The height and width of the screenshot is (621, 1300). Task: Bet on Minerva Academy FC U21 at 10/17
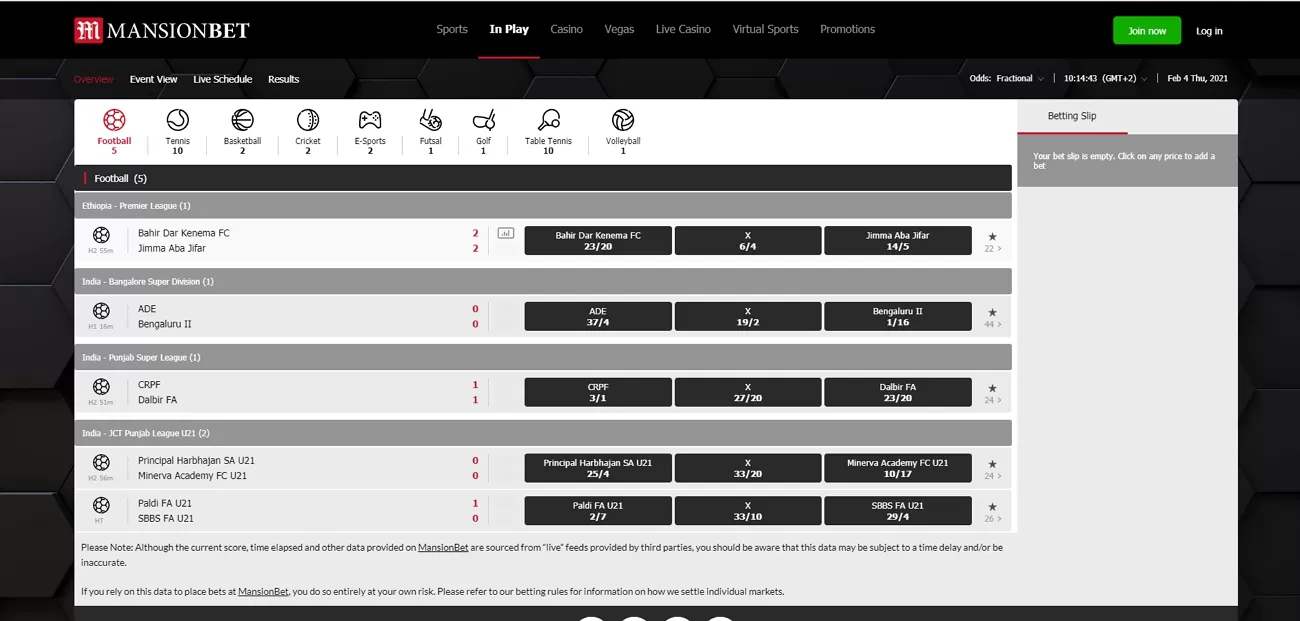click(898, 468)
